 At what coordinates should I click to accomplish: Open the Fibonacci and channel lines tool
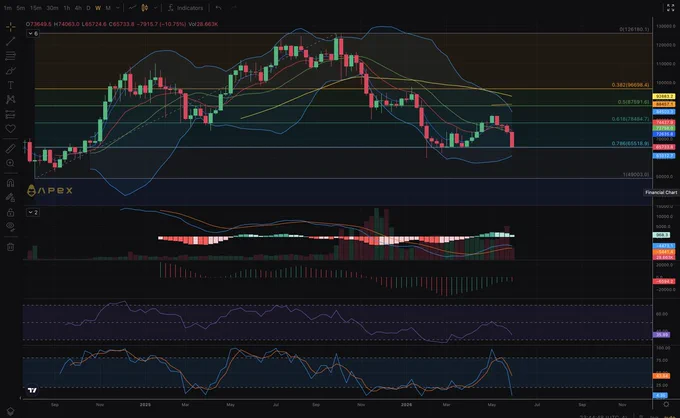tap(10, 56)
